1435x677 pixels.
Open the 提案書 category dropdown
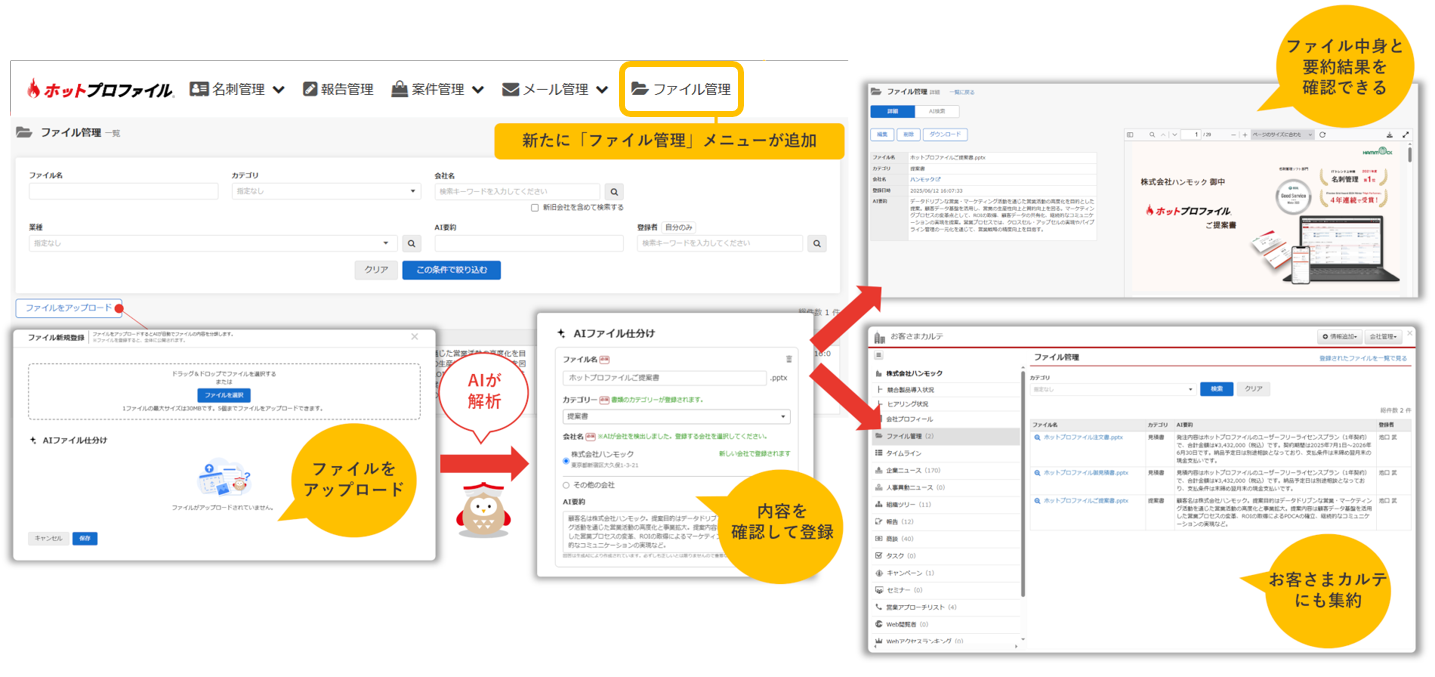[x=676, y=417]
